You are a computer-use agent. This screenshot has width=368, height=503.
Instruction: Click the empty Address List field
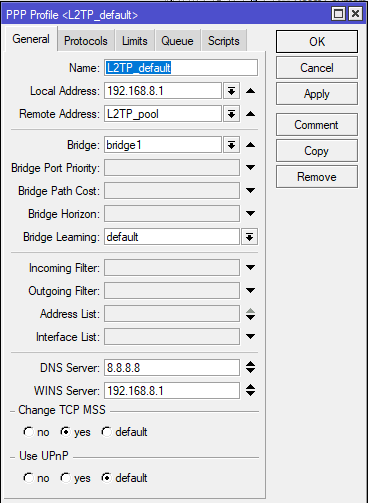(172, 314)
